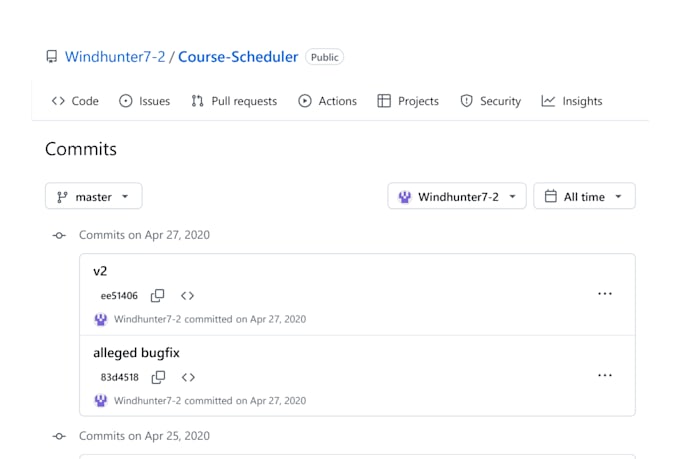Screen dimensions: 680x459
Task: Click the repository icon beside Windhunter7-2
Action: point(52,57)
